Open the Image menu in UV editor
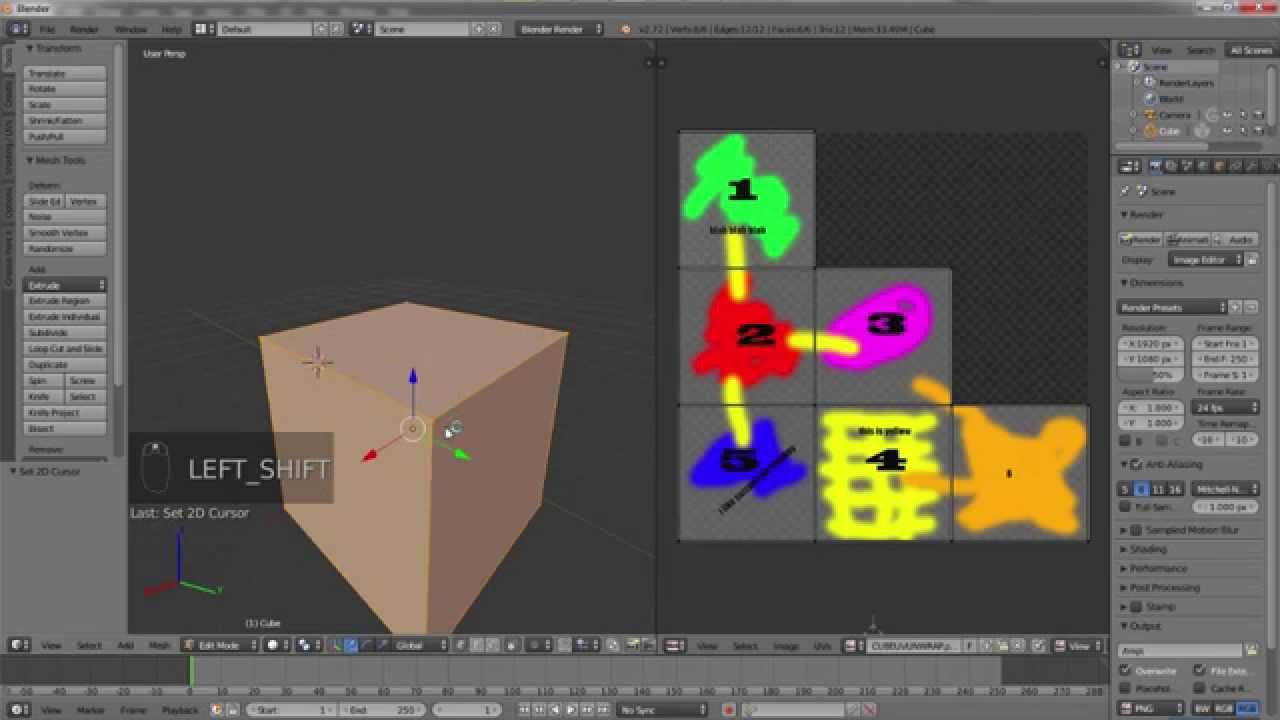 (786, 646)
